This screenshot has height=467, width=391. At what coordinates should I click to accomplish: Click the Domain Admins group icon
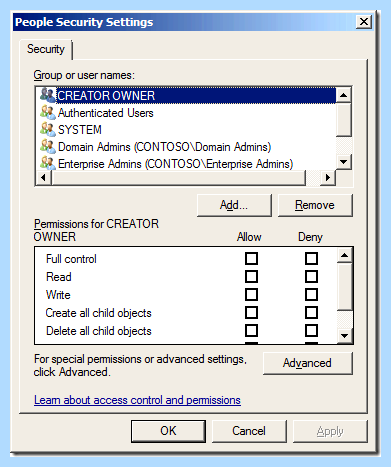click(48, 147)
